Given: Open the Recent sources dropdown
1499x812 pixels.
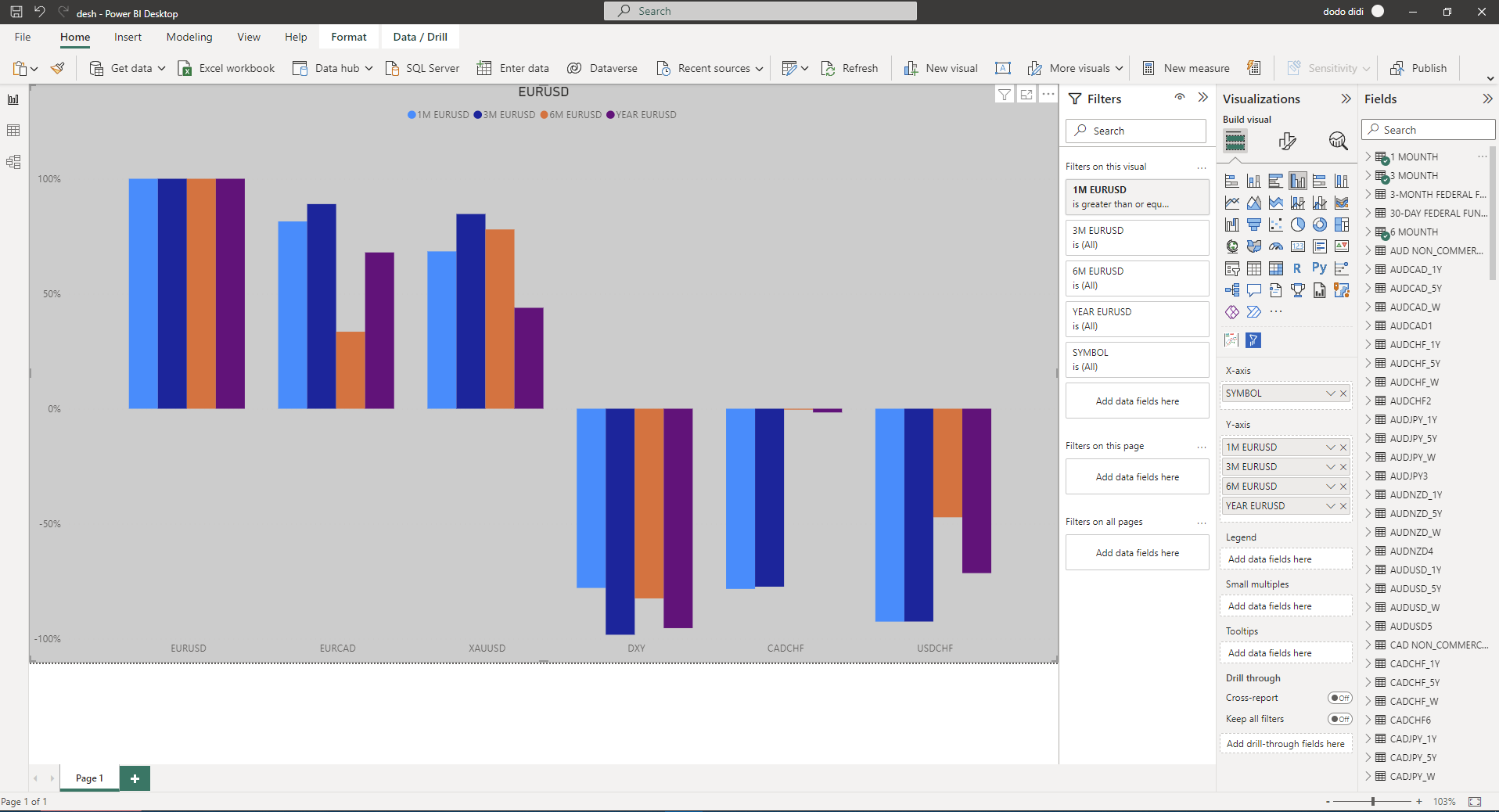Looking at the screenshot, I should pos(759,68).
